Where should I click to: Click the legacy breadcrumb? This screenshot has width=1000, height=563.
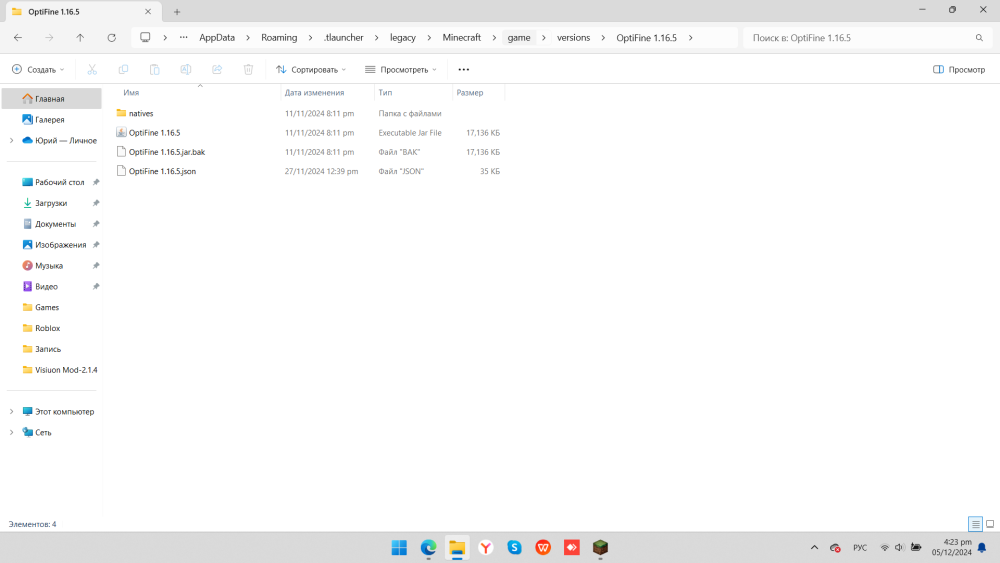(403, 38)
